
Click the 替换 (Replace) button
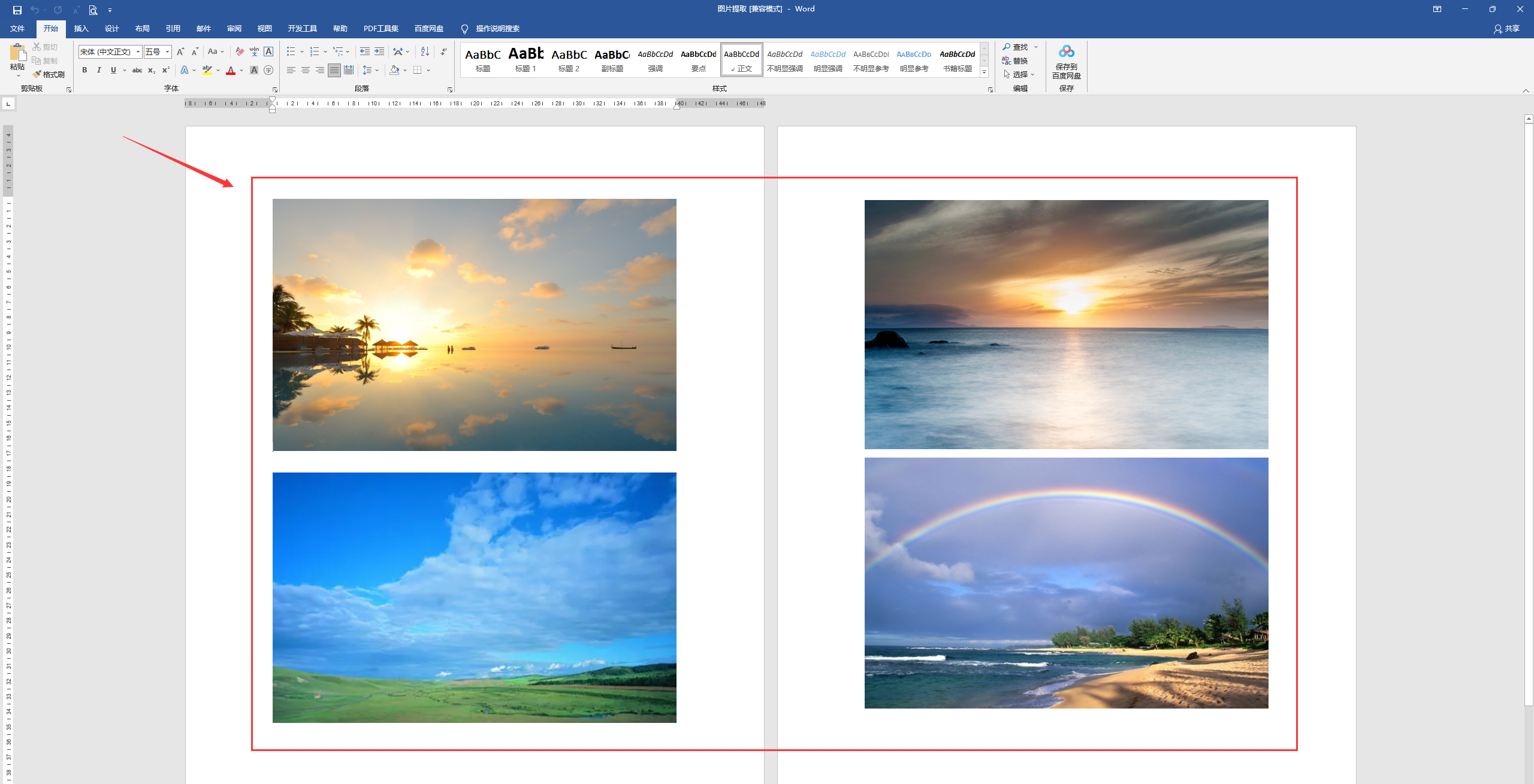point(1015,60)
